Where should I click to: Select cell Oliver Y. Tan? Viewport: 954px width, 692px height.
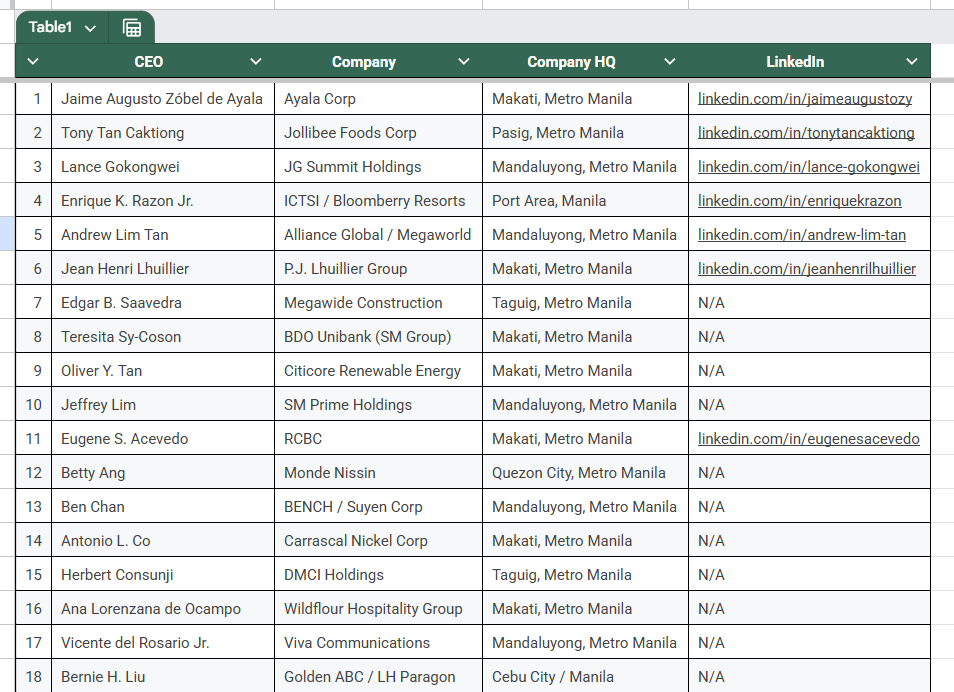163,371
